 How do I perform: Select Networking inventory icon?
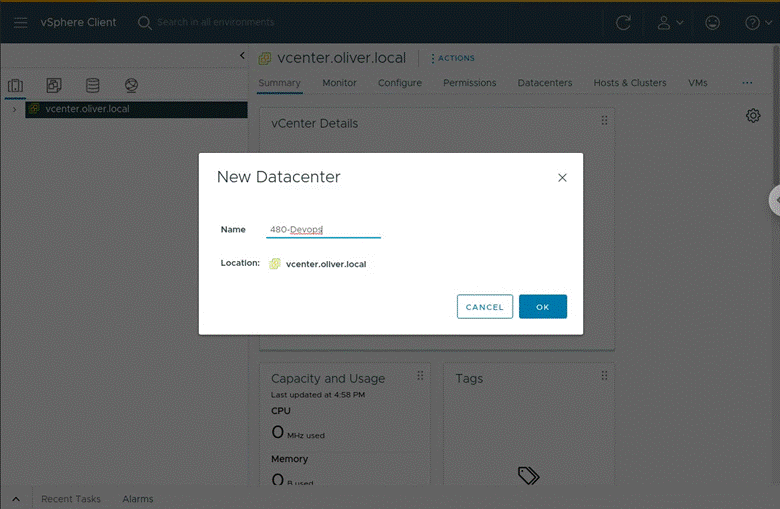coord(131,85)
